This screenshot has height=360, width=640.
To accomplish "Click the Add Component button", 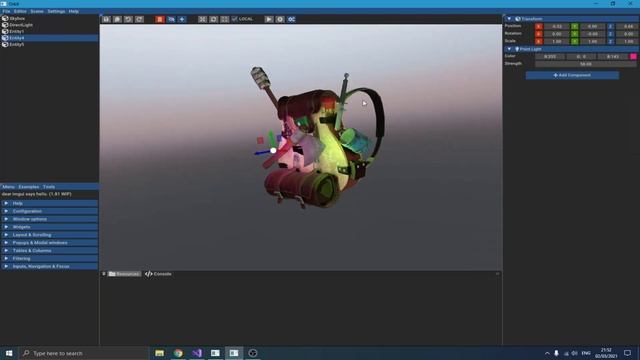I will pos(572,75).
